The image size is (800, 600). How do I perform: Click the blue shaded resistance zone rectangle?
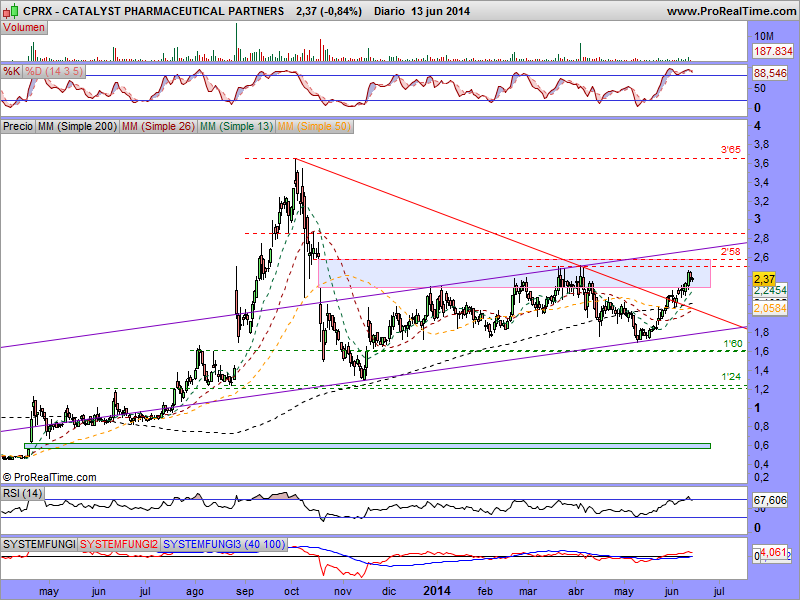coord(514,273)
